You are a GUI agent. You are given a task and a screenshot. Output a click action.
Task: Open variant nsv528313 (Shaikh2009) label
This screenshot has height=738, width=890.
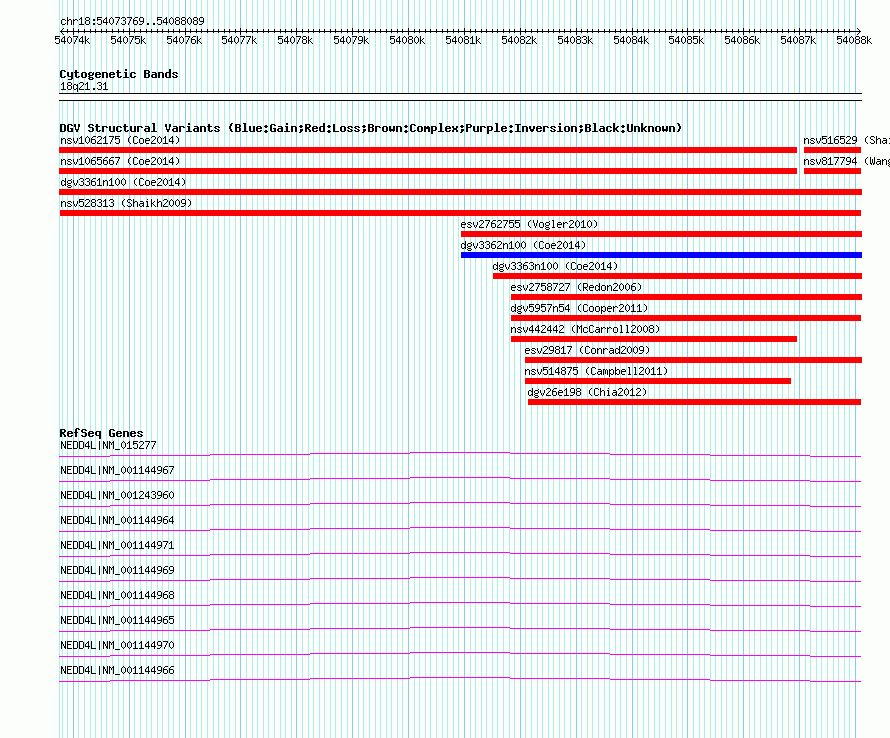[126, 203]
